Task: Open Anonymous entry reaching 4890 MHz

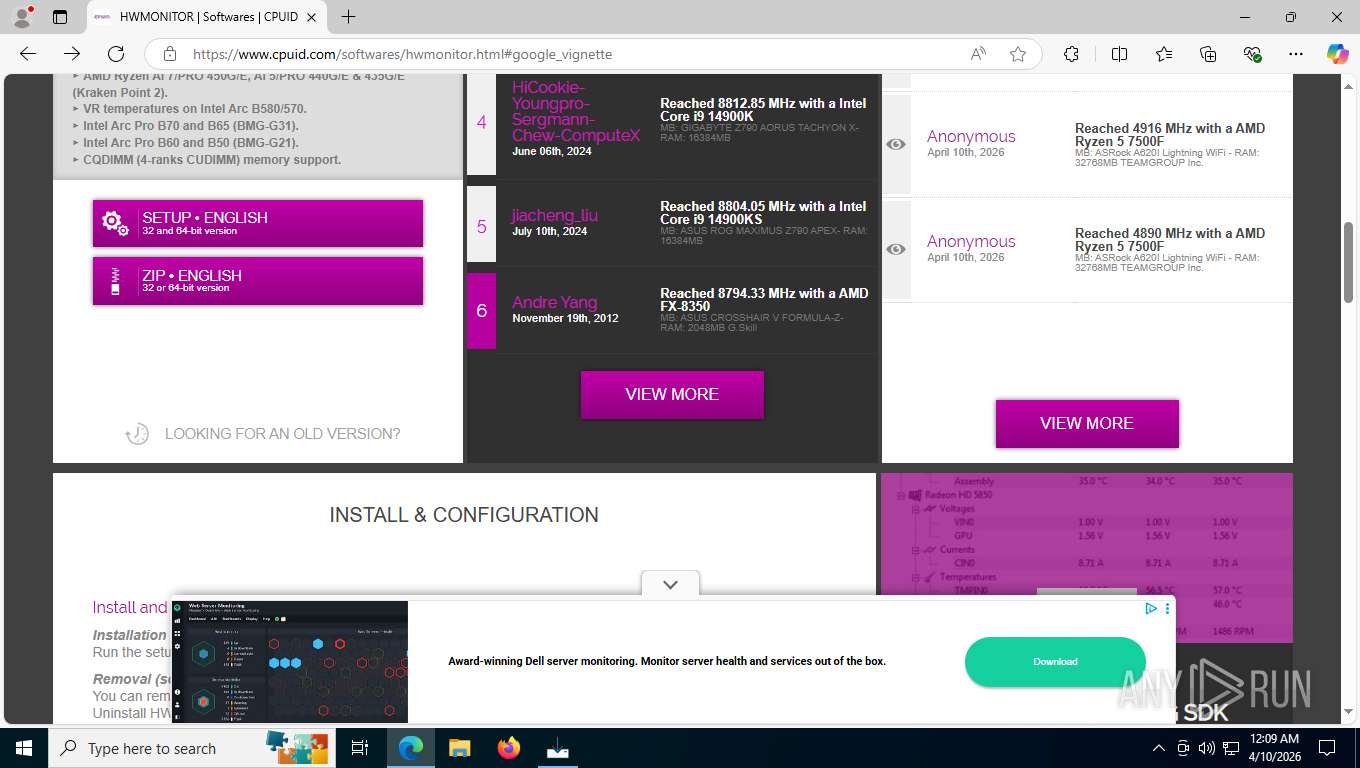Action: (x=970, y=241)
